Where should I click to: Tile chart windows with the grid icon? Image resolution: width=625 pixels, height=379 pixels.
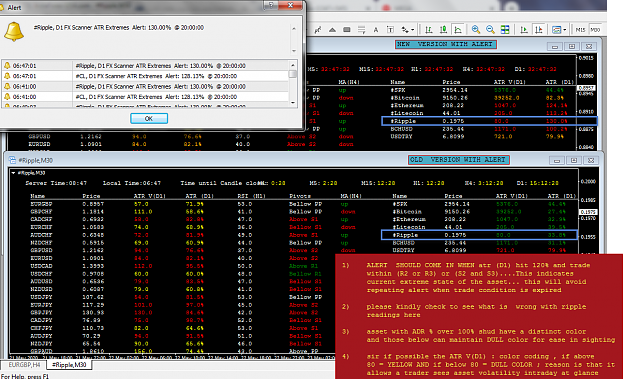(505, 30)
